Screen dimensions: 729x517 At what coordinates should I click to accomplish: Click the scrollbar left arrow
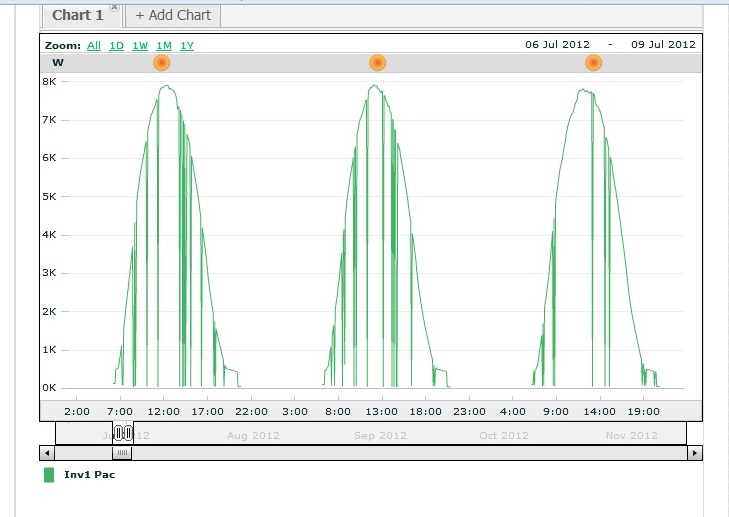click(x=47, y=453)
